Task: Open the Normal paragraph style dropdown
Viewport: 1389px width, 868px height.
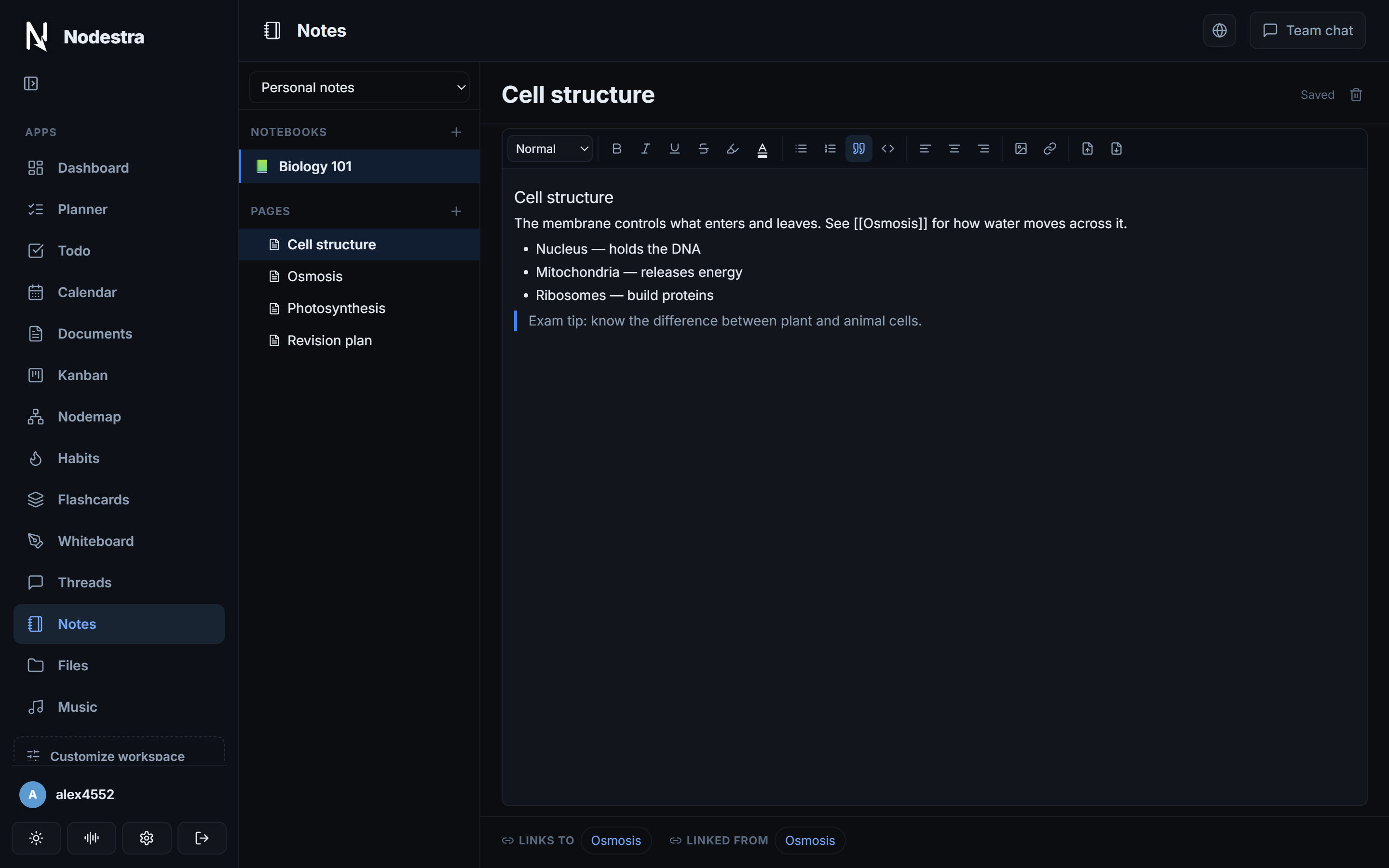Action: coord(550,149)
